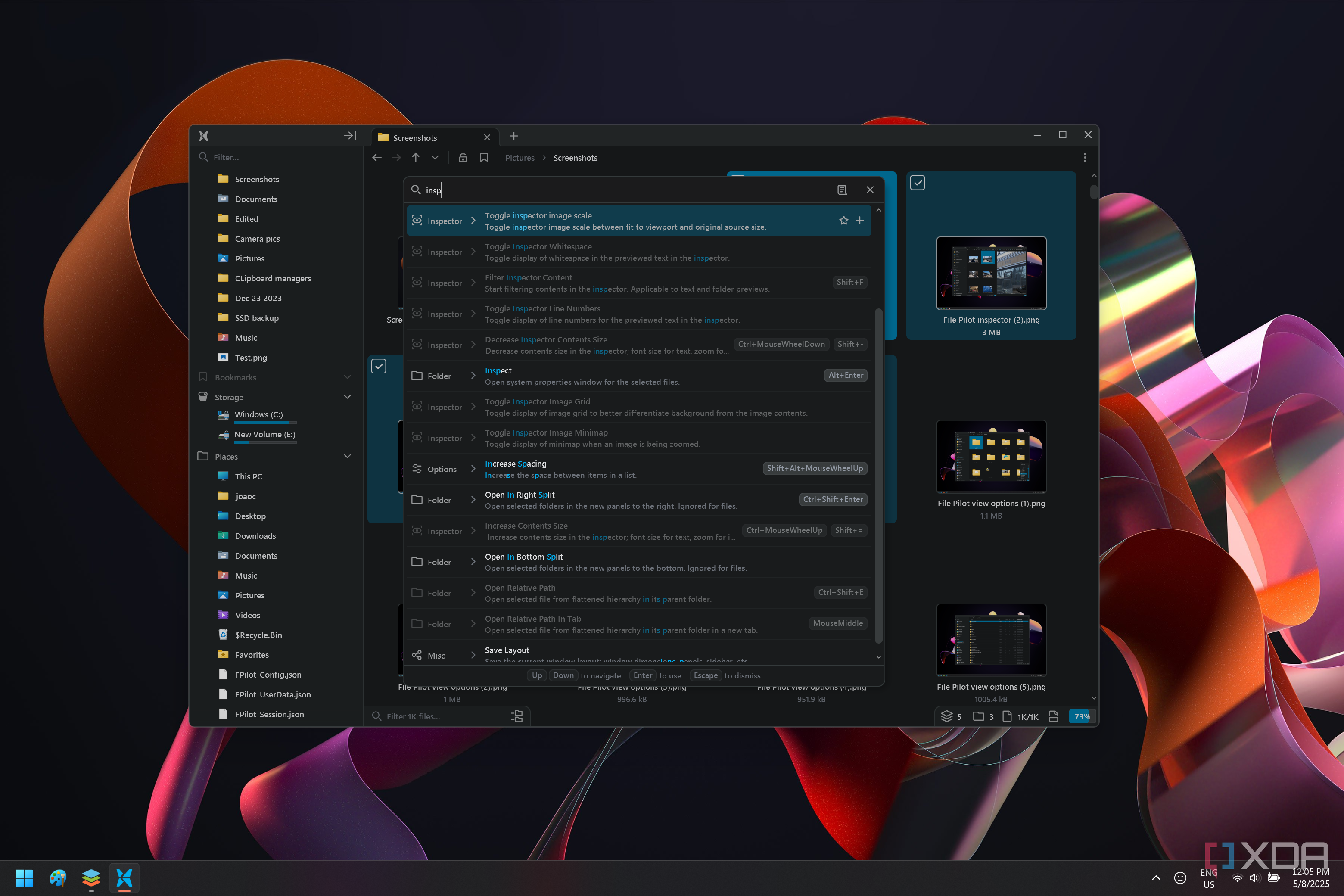Collapse the Places section
The image size is (1344, 896).
(x=347, y=457)
